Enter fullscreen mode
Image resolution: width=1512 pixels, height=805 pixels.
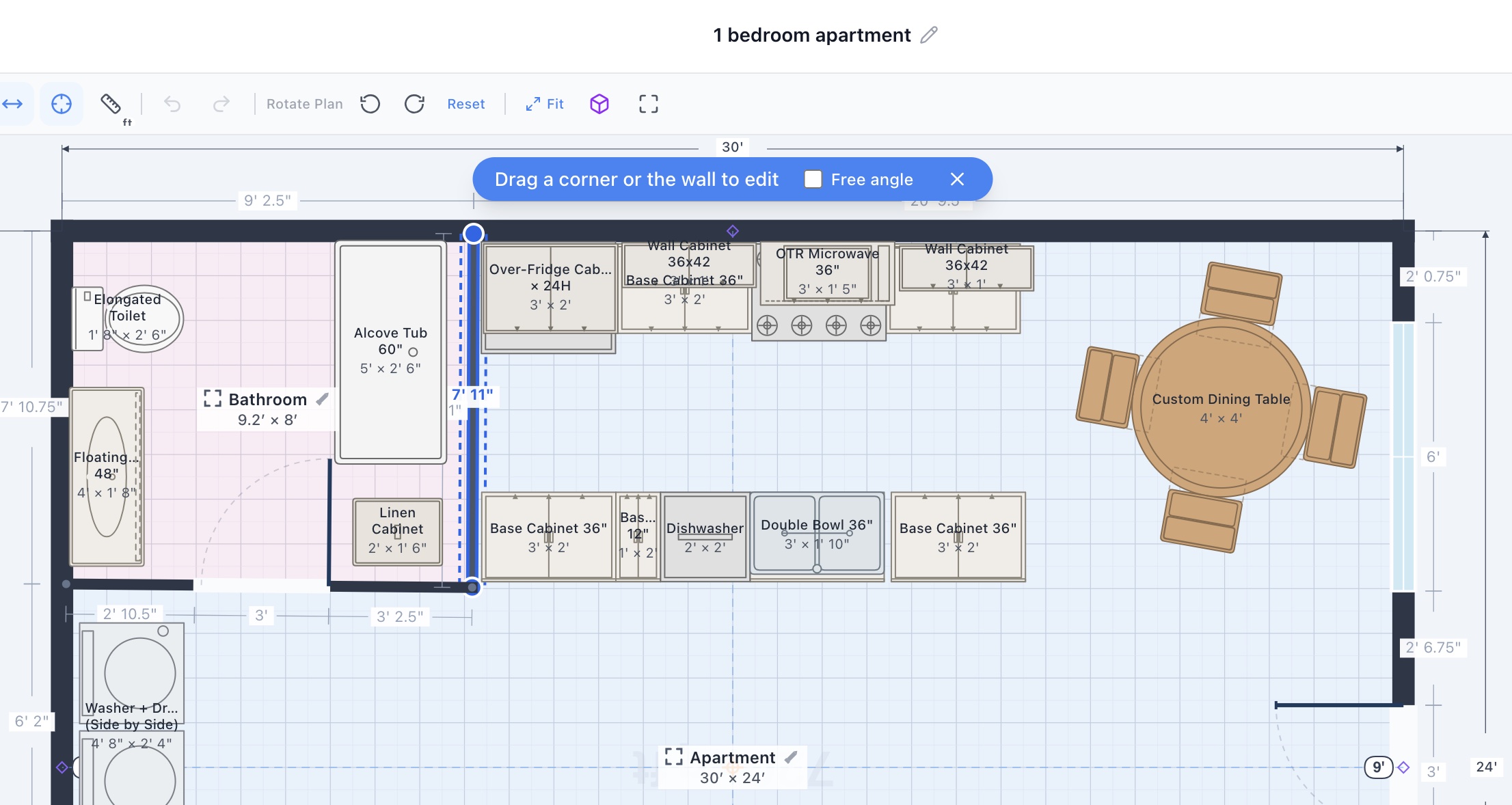tap(649, 104)
